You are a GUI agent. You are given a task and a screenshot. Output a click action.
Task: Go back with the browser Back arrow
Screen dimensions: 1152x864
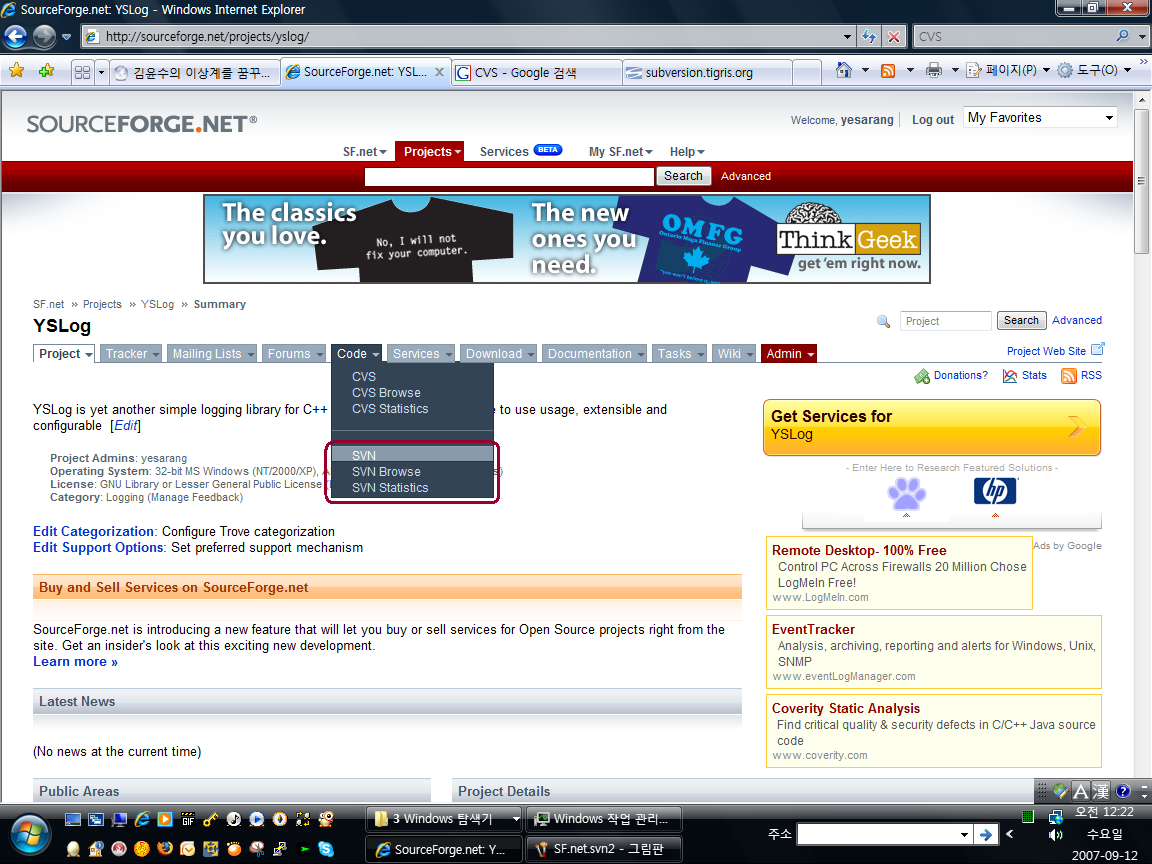(15, 36)
